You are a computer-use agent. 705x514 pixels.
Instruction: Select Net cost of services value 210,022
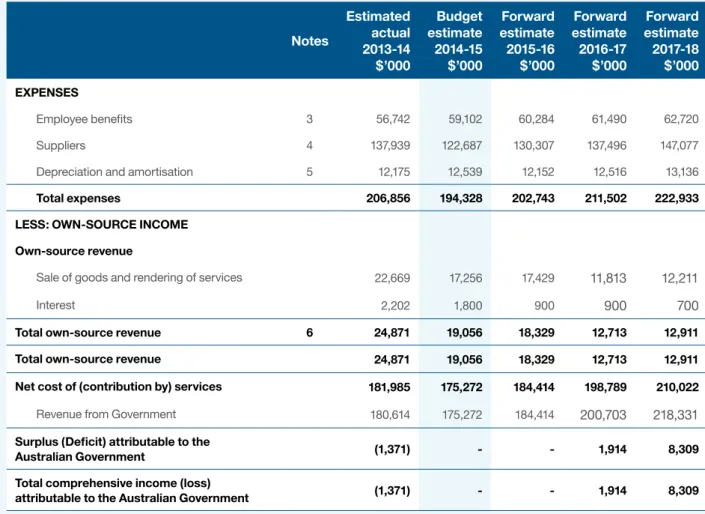pyautogui.click(x=678, y=387)
